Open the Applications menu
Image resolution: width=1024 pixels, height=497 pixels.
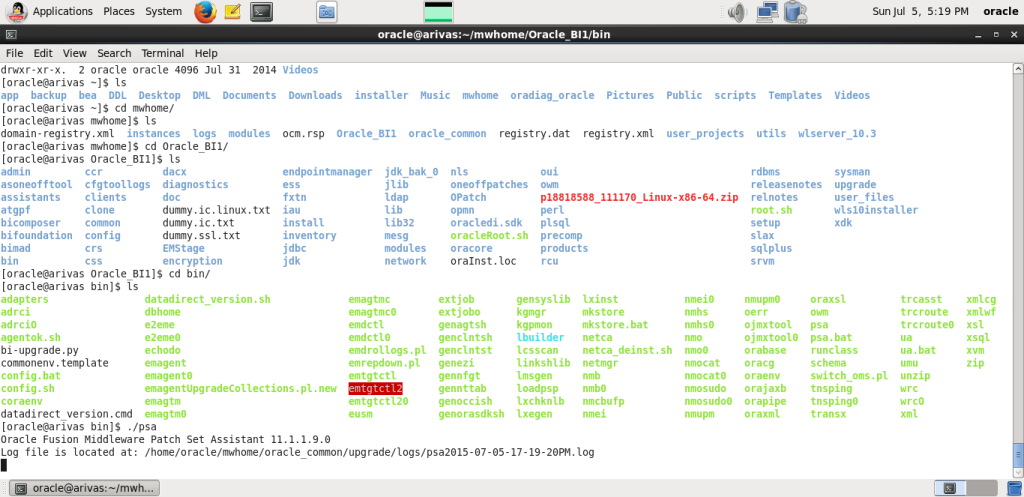point(63,11)
